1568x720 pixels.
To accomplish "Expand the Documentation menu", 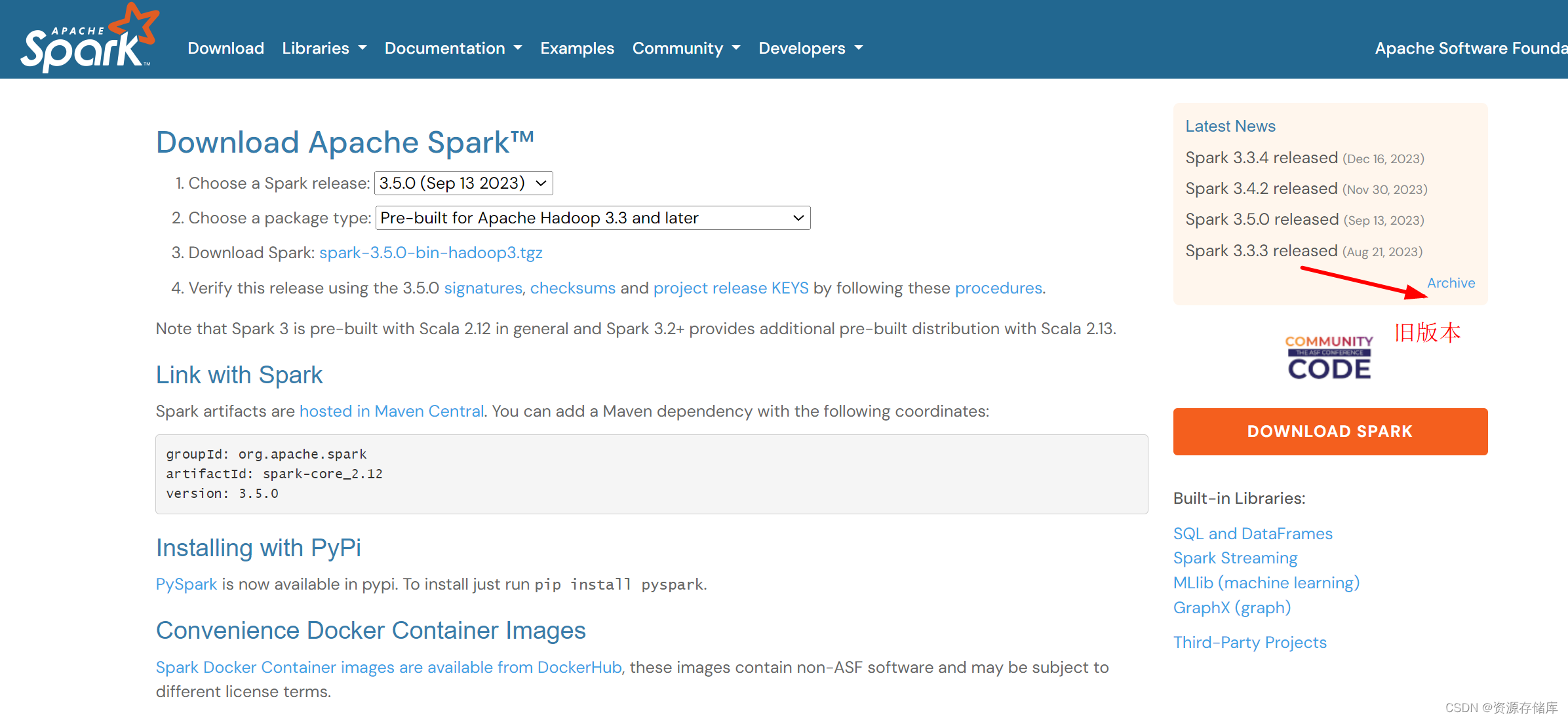I will [x=453, y=48].
